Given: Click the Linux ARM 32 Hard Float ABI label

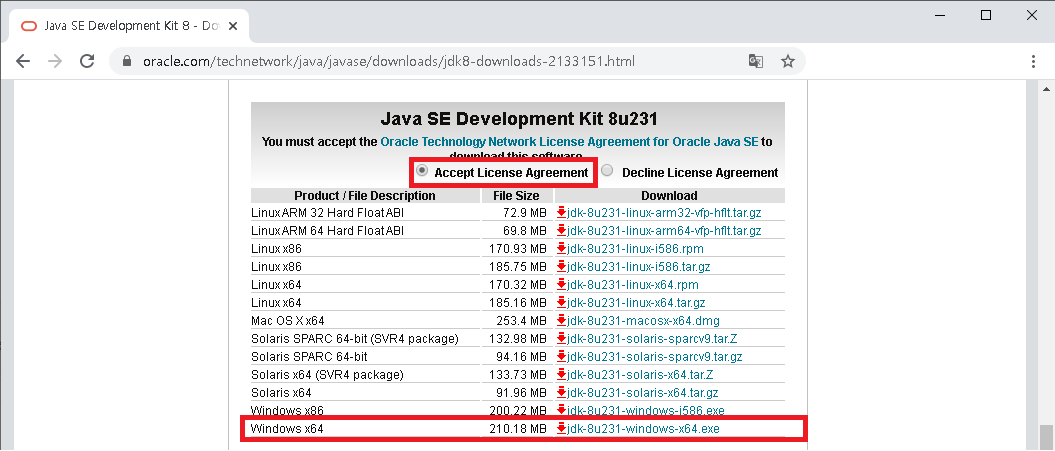Looking at the screenshot, I should [x=328, y=213].
